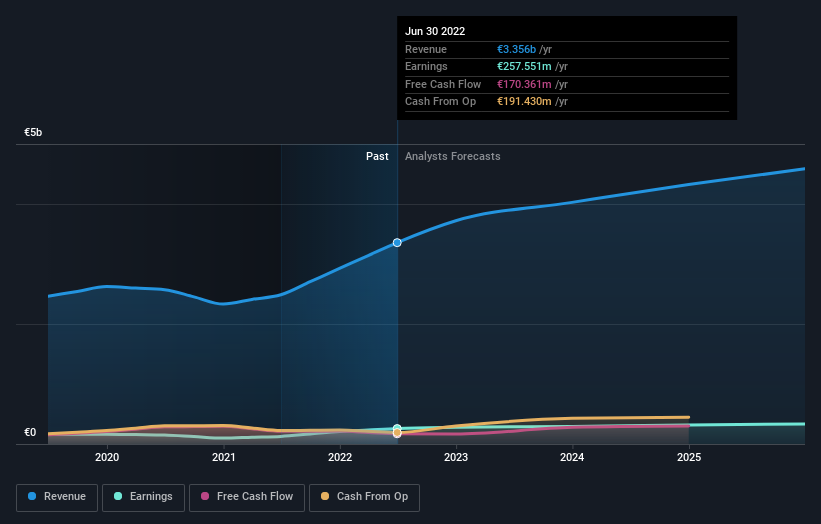Click the €191.430m cash from op value
Viewport: 821px width, 524px height.
(524, 102)
